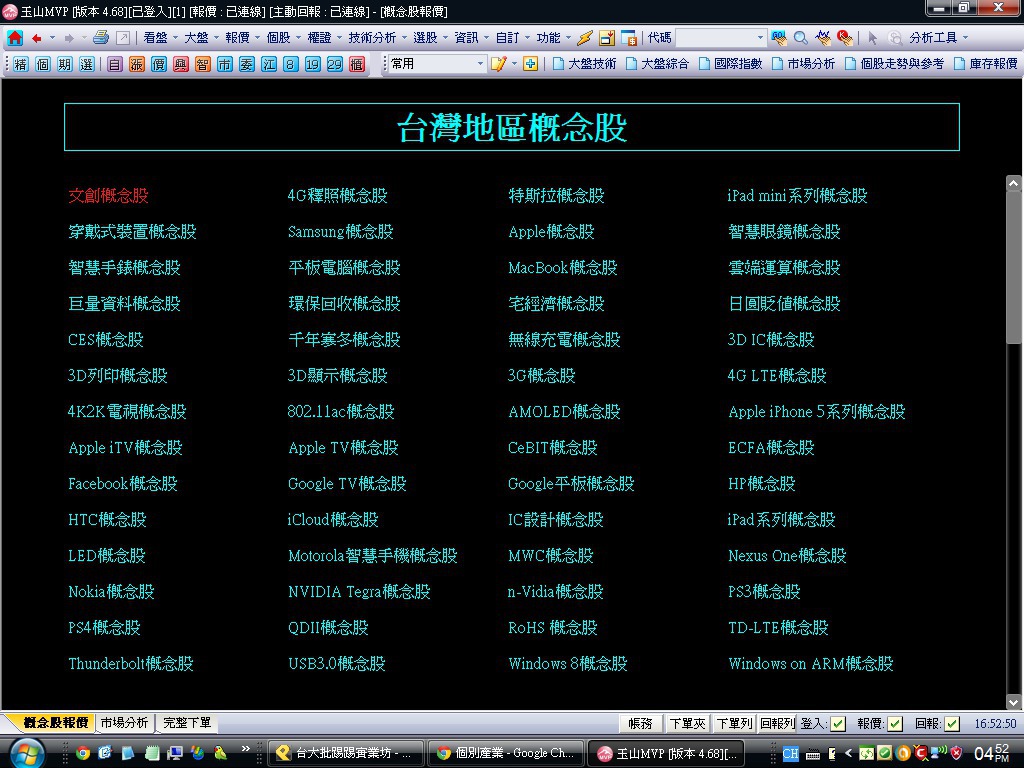The height and width of the screenshot is (768, 1024).
Task: Open the 國際指數 page shortcut
Action: pyautogui.click(x=730, y=64)
